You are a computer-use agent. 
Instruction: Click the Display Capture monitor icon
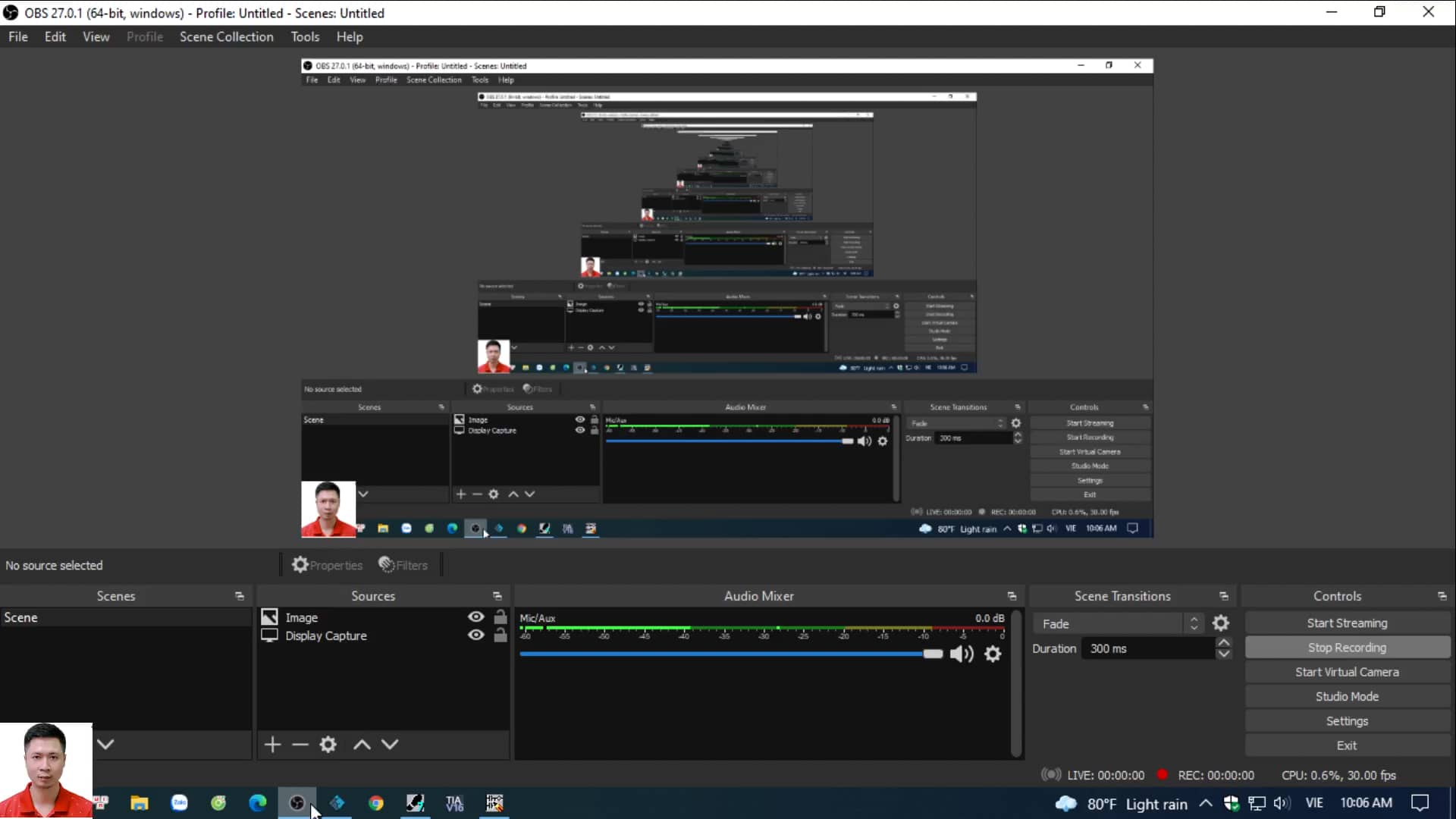click(269, 635)
